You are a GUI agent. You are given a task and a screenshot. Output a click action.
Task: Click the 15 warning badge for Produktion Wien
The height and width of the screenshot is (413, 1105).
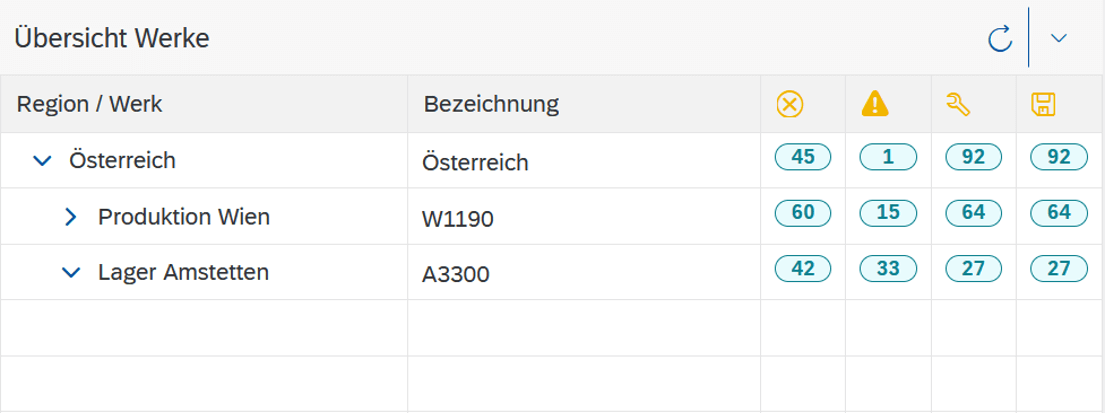pyautogui.click(x=888, y=212)
